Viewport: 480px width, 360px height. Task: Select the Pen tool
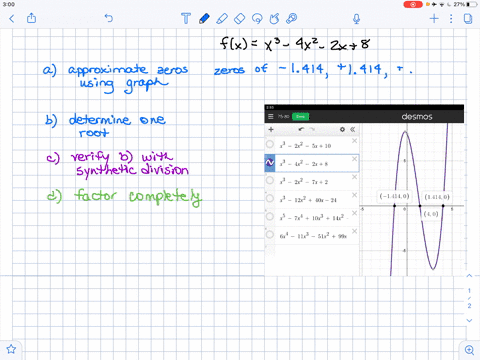click(x=204, y=18)
